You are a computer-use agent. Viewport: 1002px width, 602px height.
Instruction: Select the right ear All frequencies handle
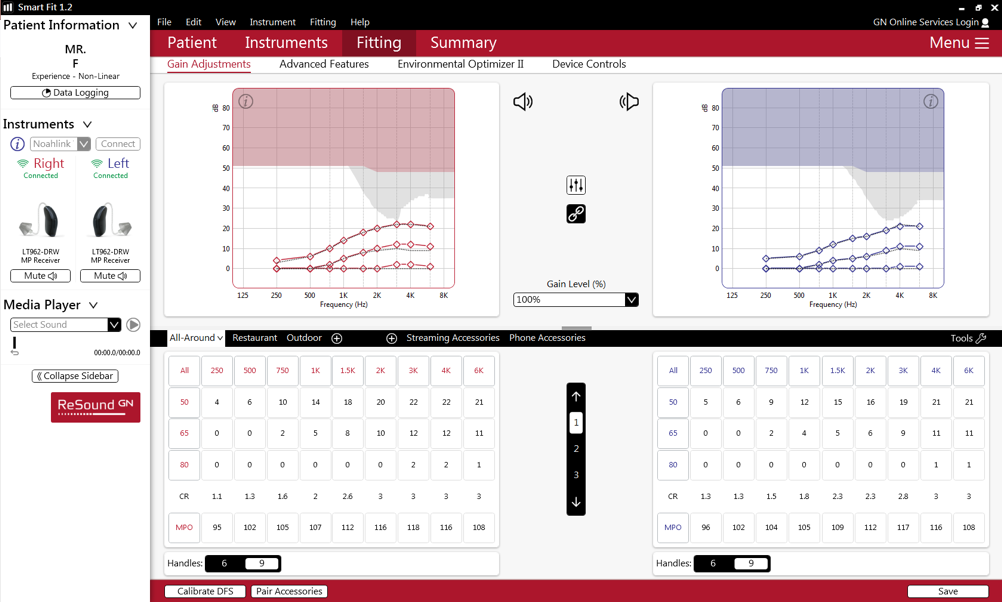tap(184, 371)
